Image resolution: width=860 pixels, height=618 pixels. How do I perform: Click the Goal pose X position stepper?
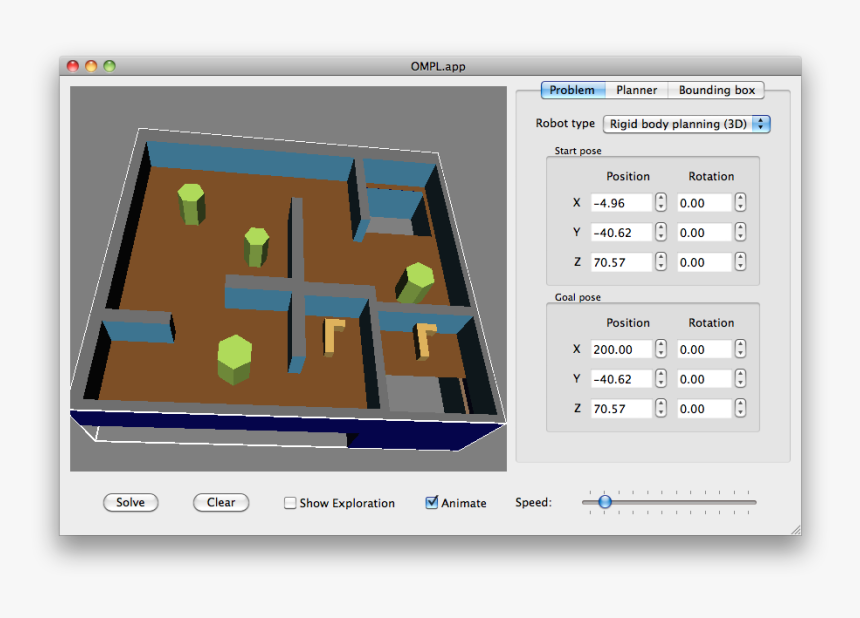(661, 349)
